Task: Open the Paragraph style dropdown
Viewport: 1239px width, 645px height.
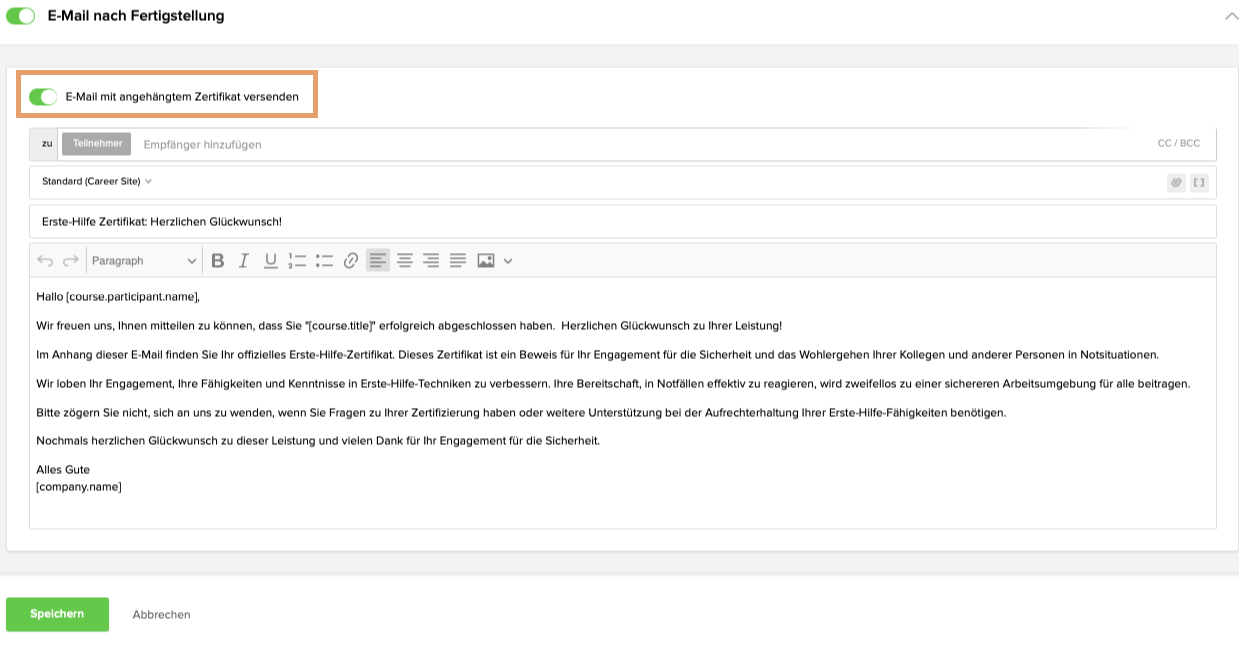Action: [x=145, y=260]
